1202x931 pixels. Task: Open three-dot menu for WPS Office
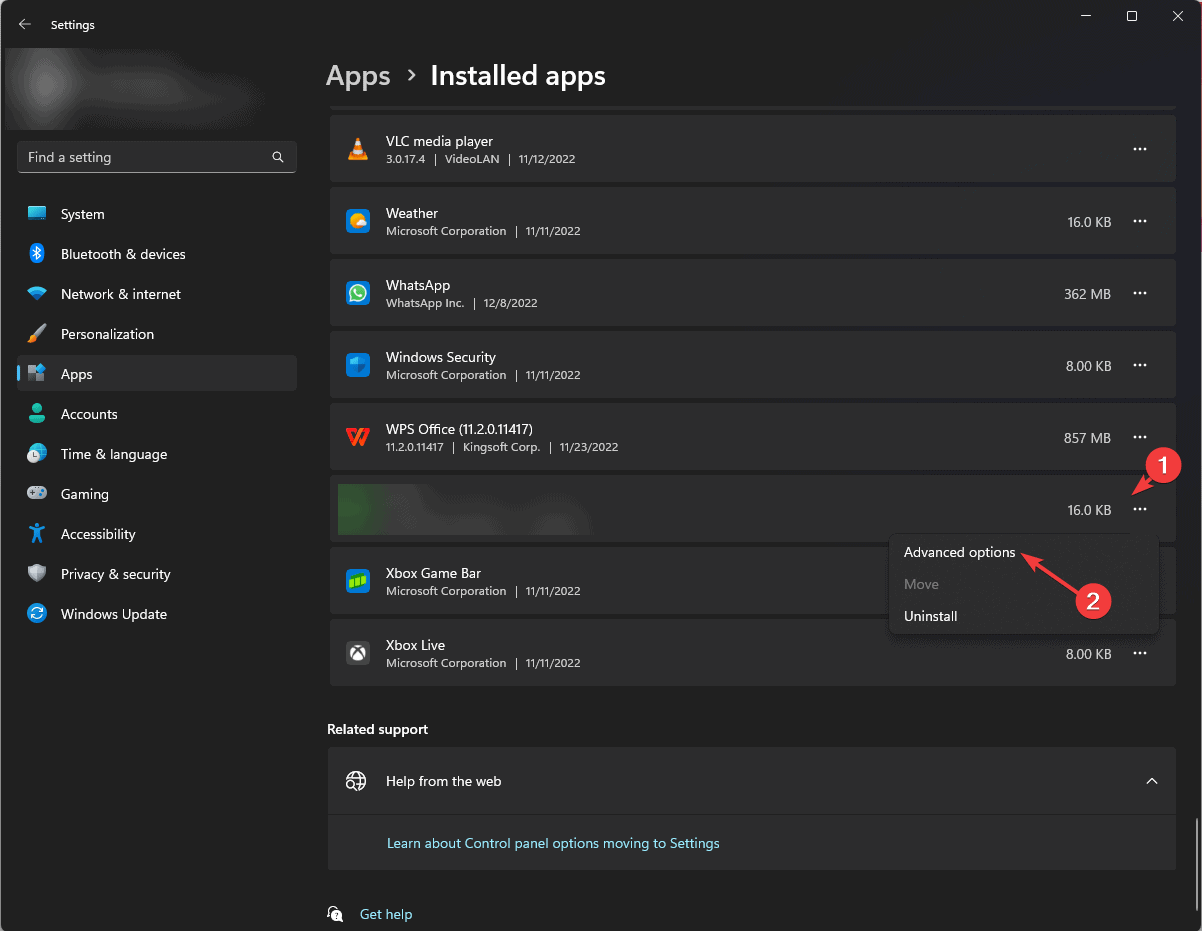(1139, 437)
